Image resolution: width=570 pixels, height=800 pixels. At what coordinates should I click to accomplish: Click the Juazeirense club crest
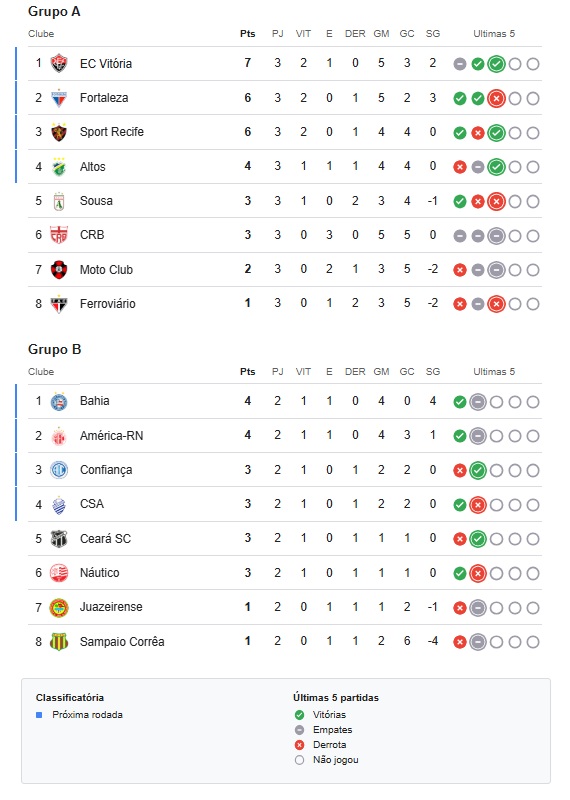click(59, 608)
